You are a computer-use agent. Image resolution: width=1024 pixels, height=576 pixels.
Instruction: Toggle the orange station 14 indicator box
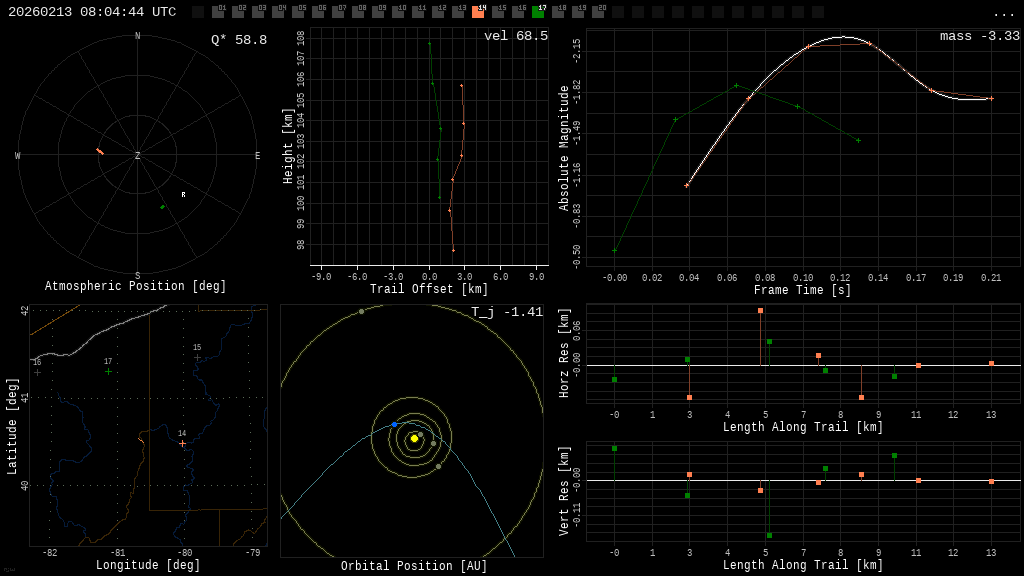point(478,12)
